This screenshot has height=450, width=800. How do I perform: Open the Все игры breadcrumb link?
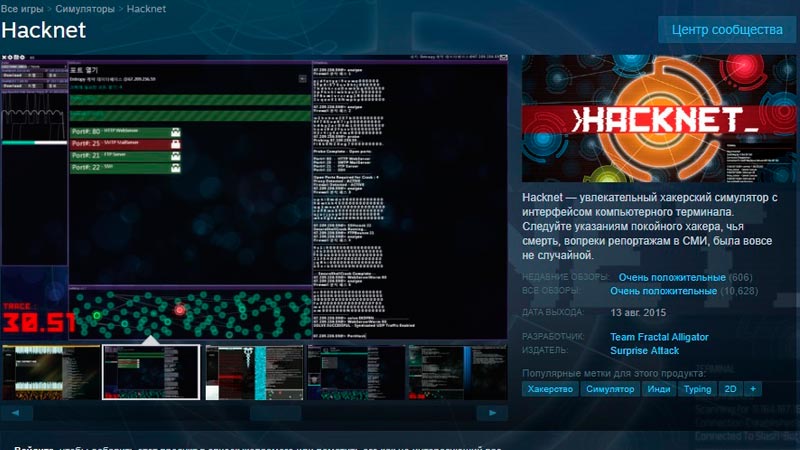click(22, 9)
